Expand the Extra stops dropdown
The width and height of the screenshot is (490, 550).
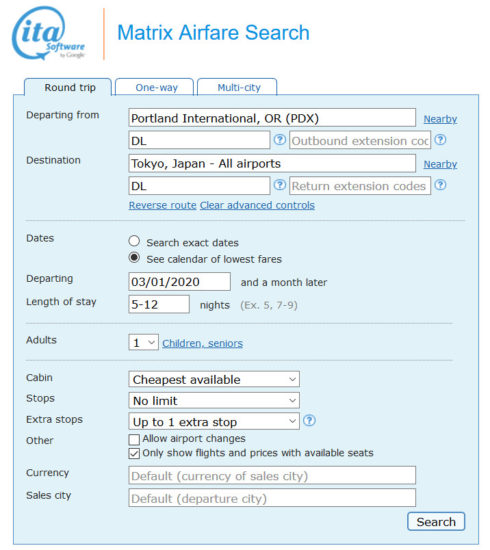(x=214, y=421)
